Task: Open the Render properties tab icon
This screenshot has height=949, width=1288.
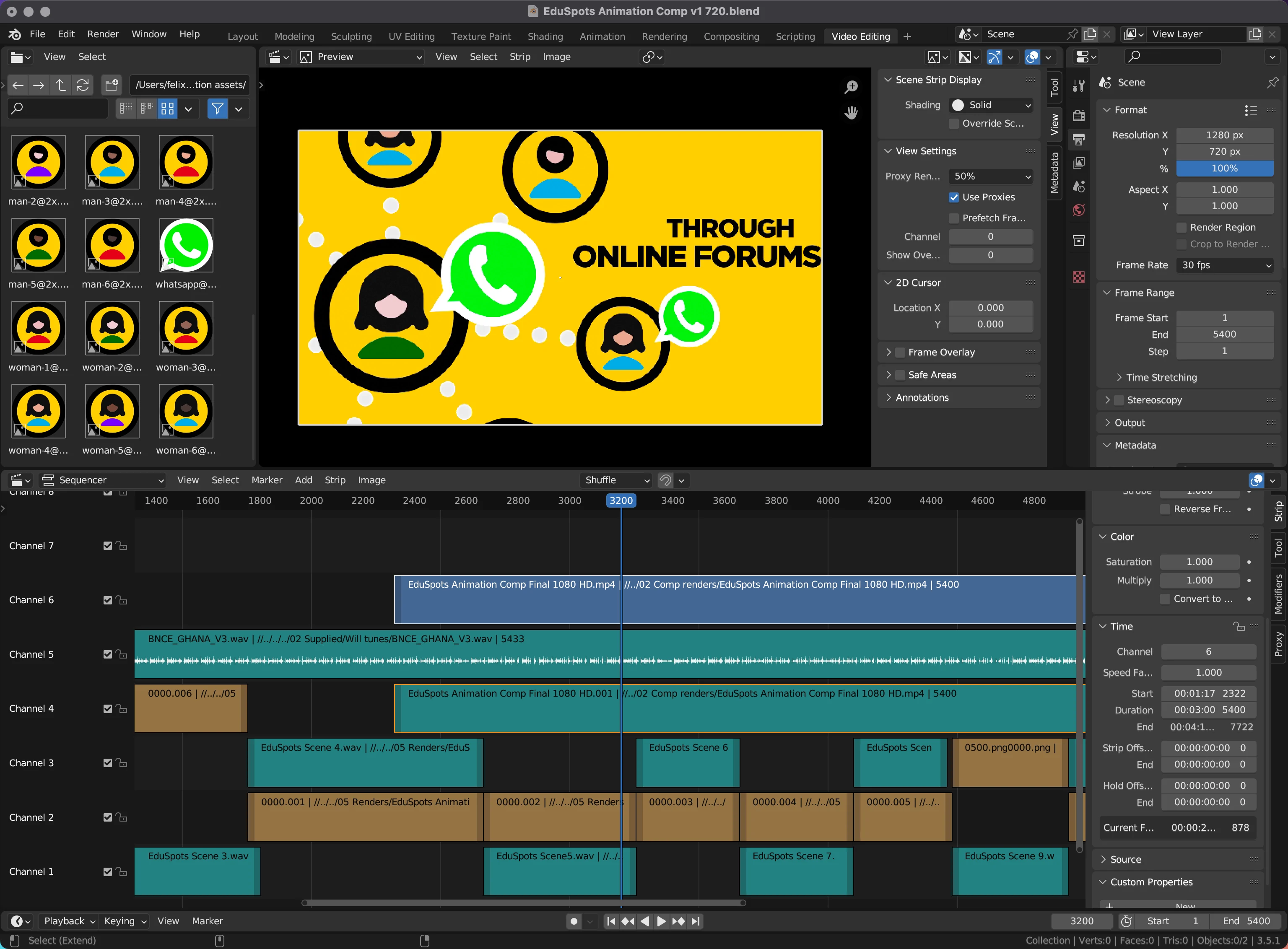Action: 1078,115
